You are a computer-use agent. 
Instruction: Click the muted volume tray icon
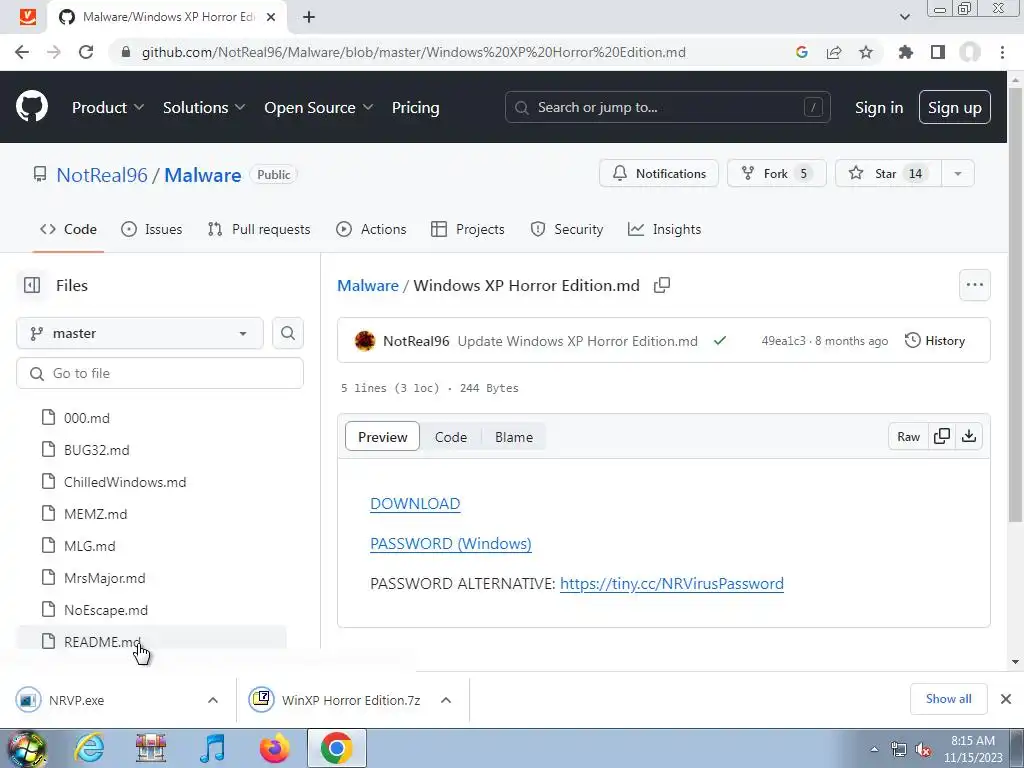coord(923,749)
